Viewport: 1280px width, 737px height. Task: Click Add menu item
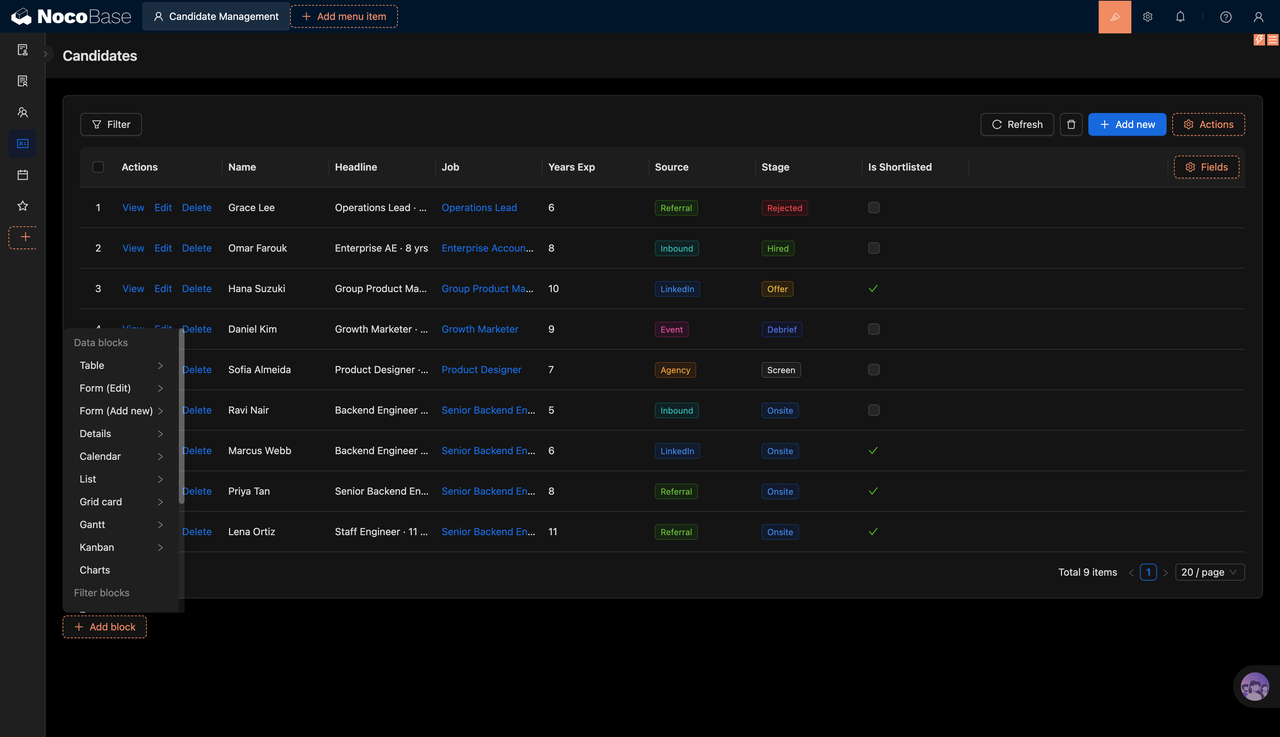click(x=344, y=16)
